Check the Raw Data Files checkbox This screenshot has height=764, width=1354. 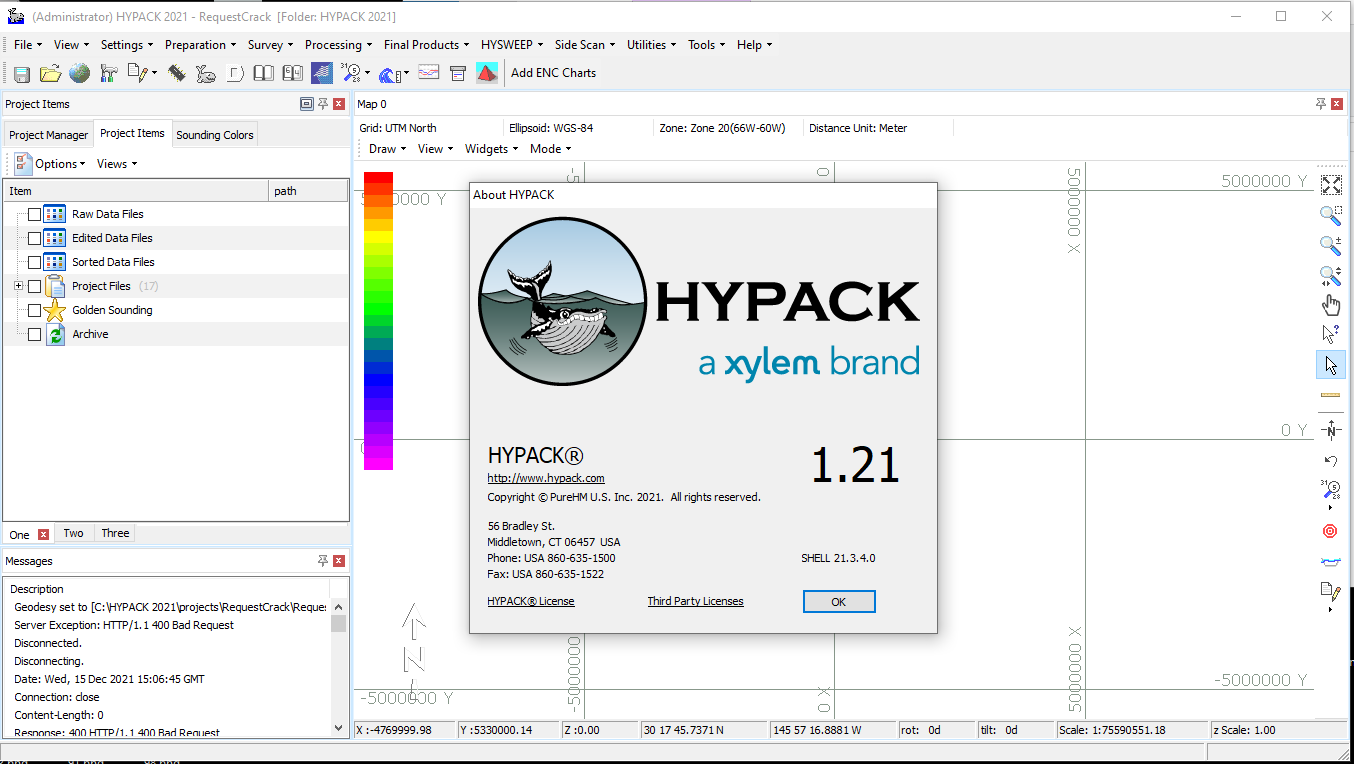[x=34, y=213]
